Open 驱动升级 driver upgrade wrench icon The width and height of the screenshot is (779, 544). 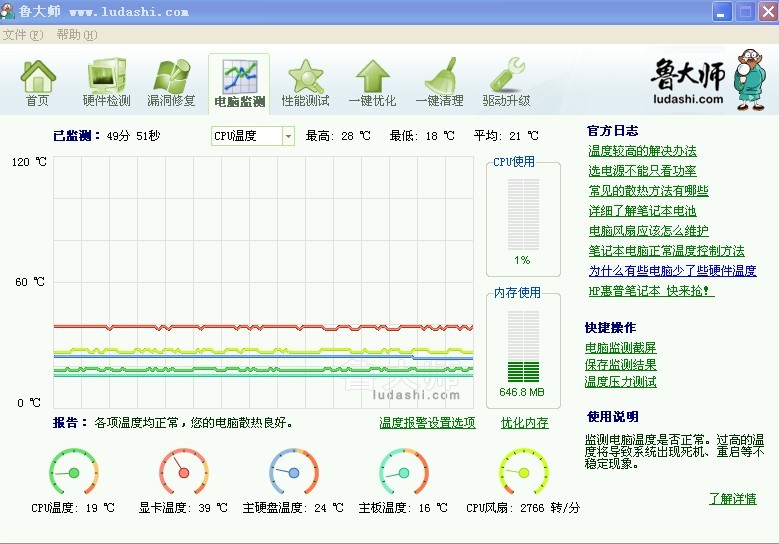coord(506,83)
